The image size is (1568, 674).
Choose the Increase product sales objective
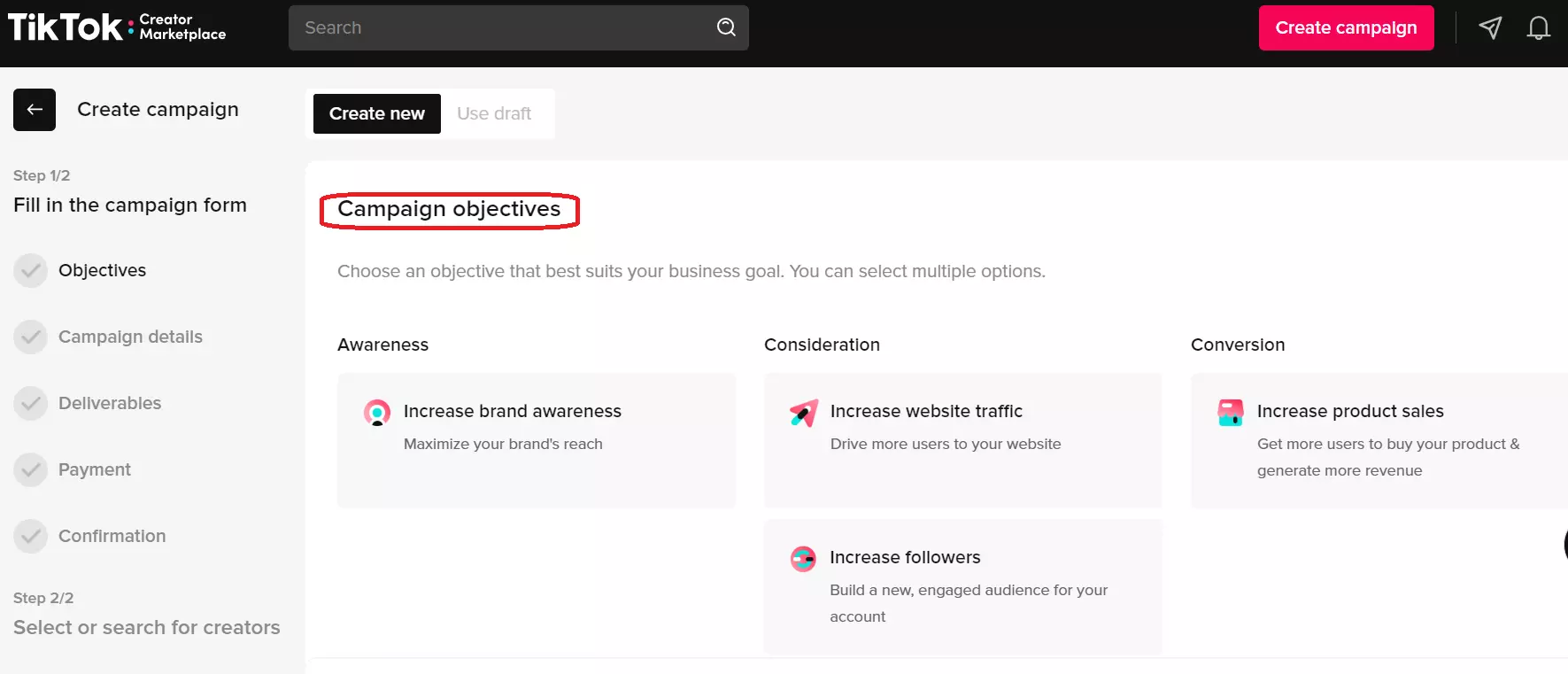tap(1377, 440)
